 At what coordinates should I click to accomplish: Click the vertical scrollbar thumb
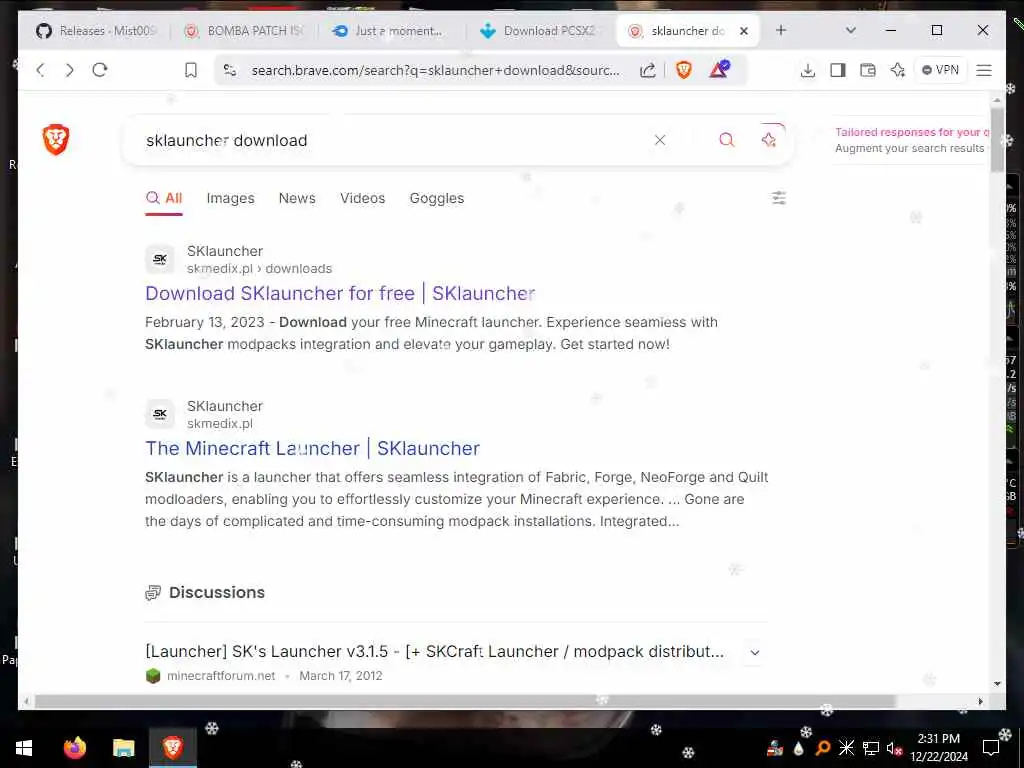point(997,140)
